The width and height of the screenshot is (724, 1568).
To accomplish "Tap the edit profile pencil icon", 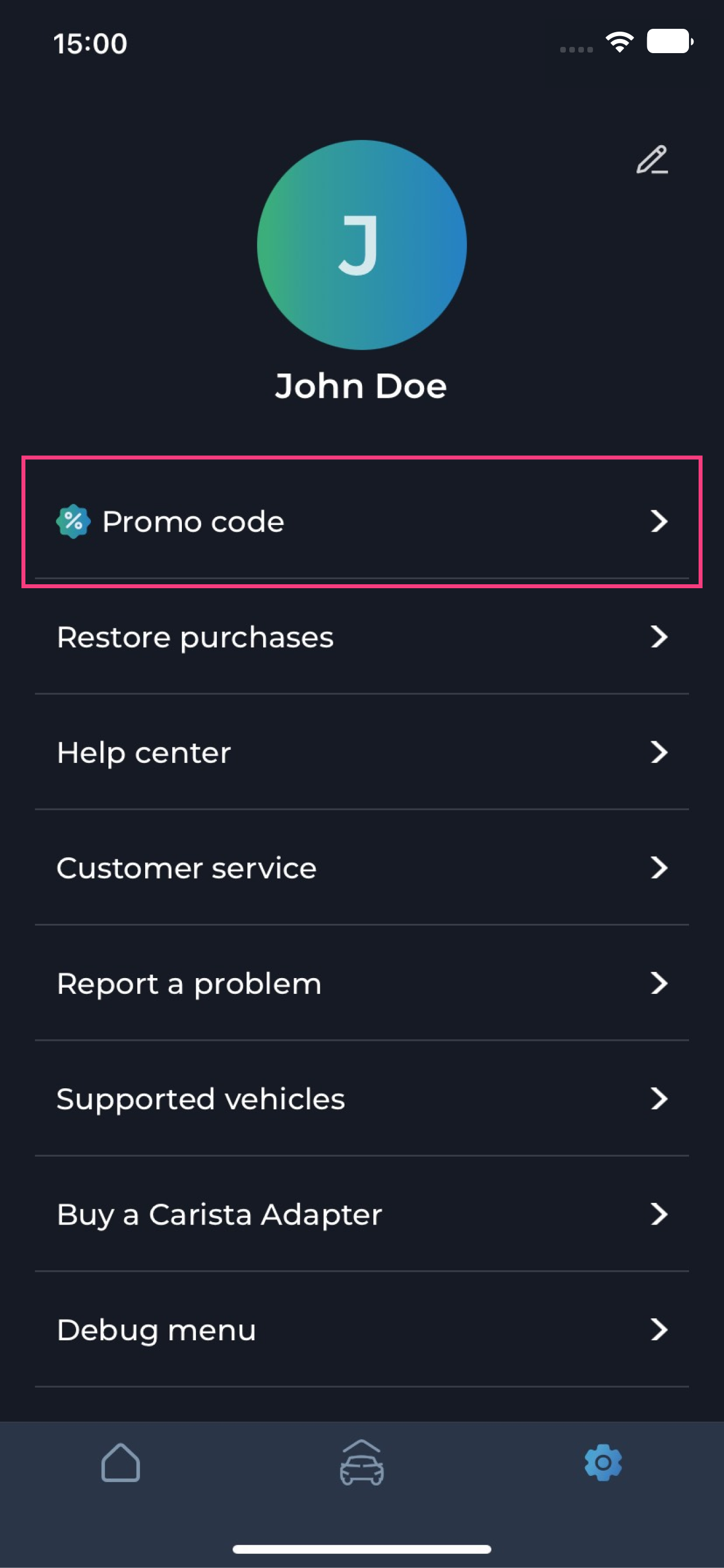I will pyautogui.click(x=652, y=160).
